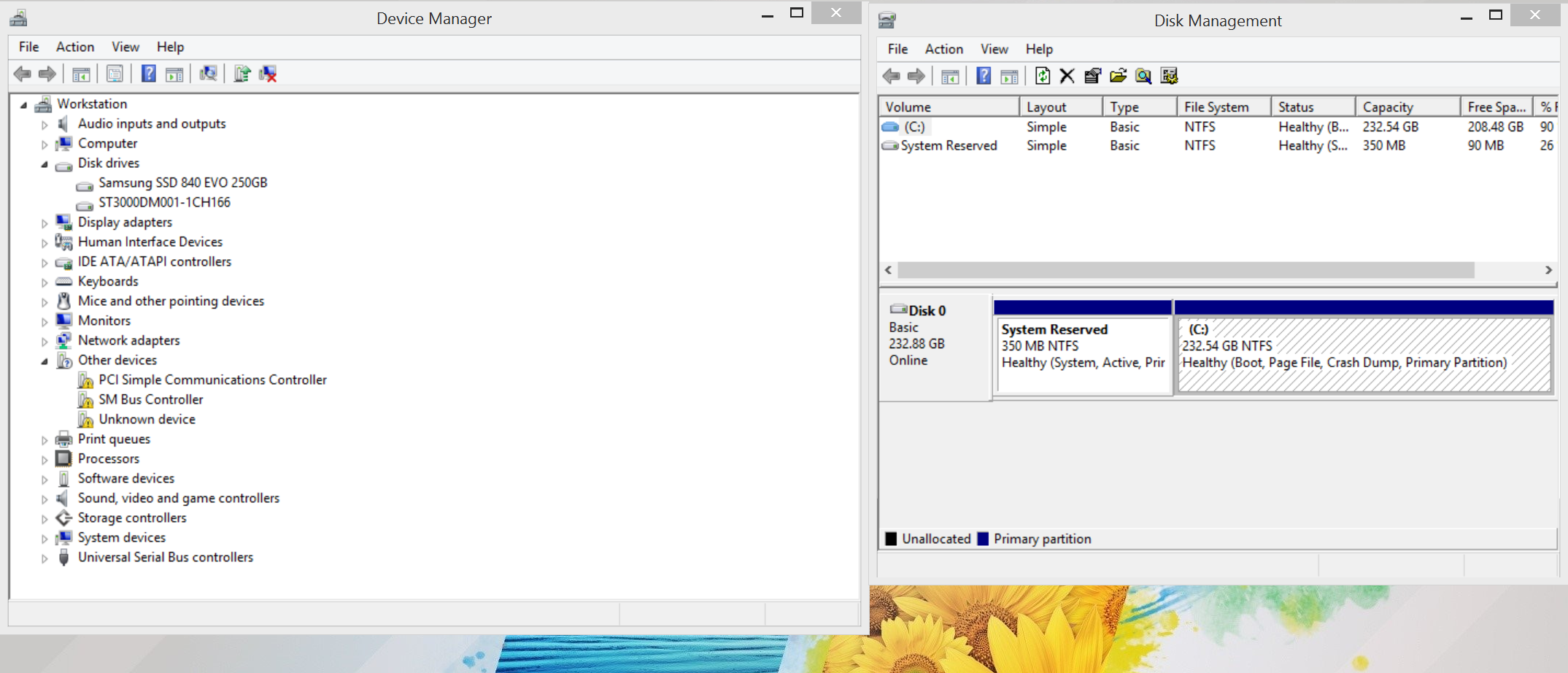The width and height of the screenshot is (1568, 673).
Task: Open View menu in Device Manager
Action: [125, 47]
